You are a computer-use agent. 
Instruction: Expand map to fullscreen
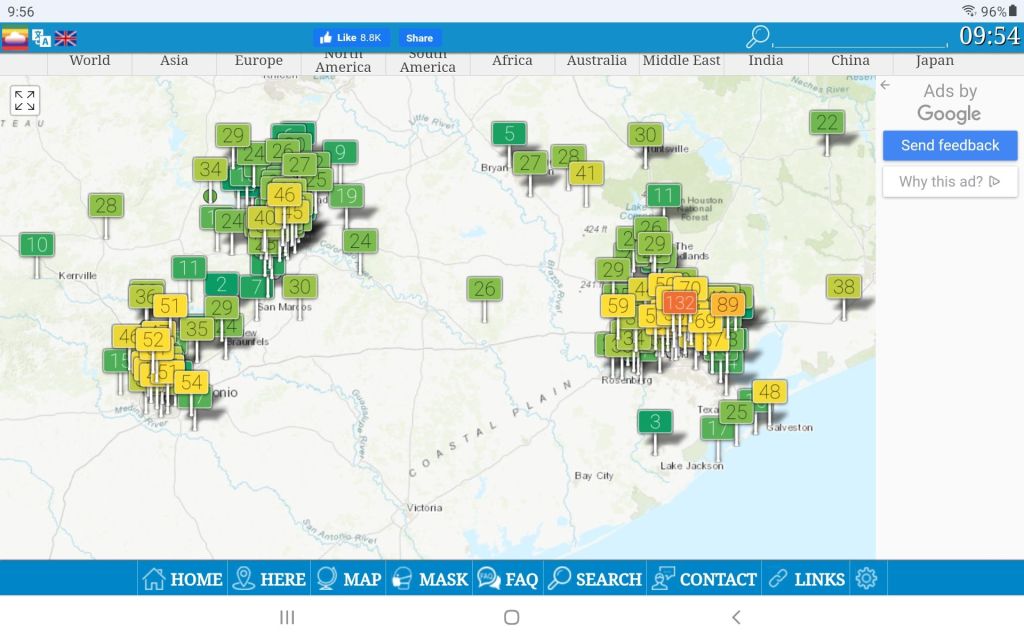pyautogui.click(x=25, y=100)
